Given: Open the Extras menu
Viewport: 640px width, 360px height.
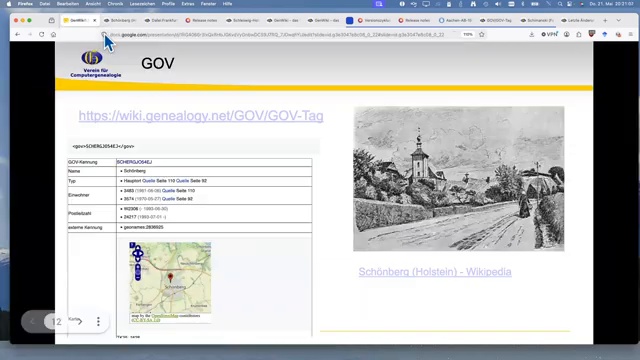Looking at the screenshot, I should pos(188,4).
